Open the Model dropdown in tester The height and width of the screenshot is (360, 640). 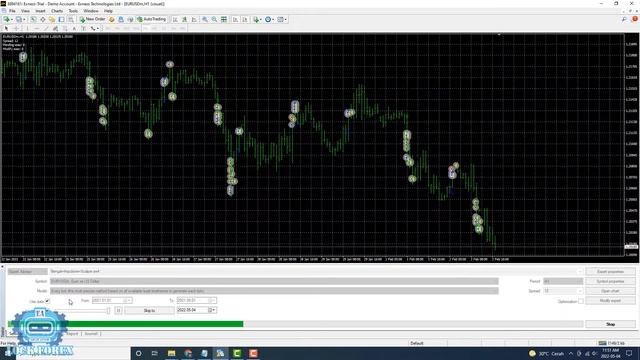274,291
